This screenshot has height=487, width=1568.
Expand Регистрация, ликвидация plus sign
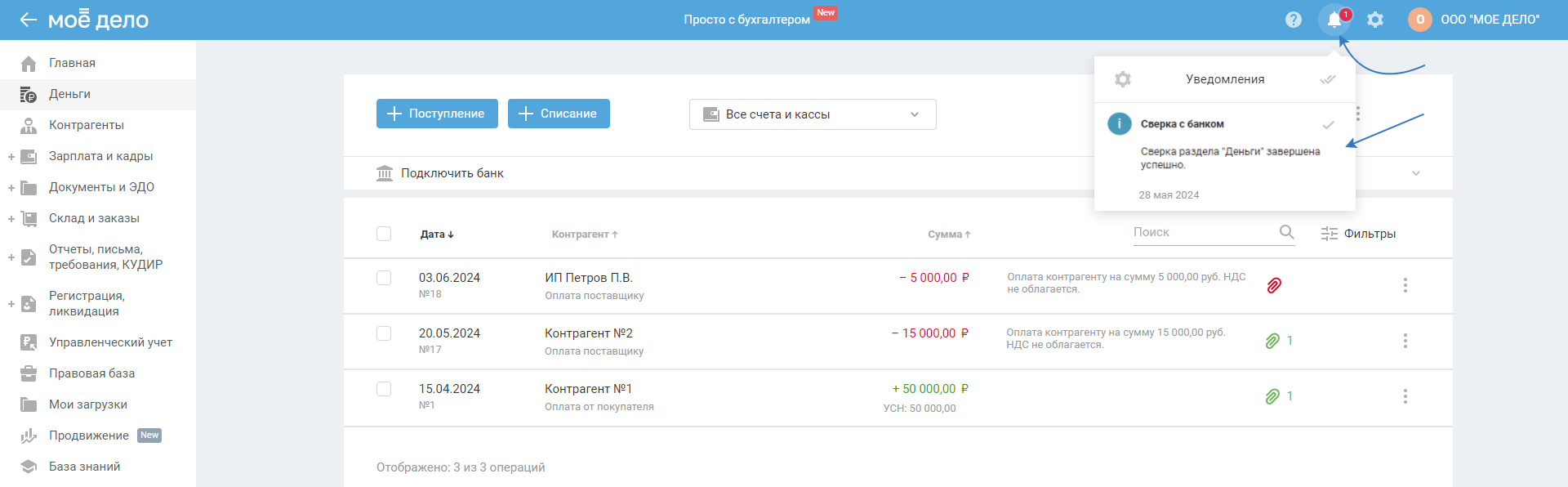(11, 304)
